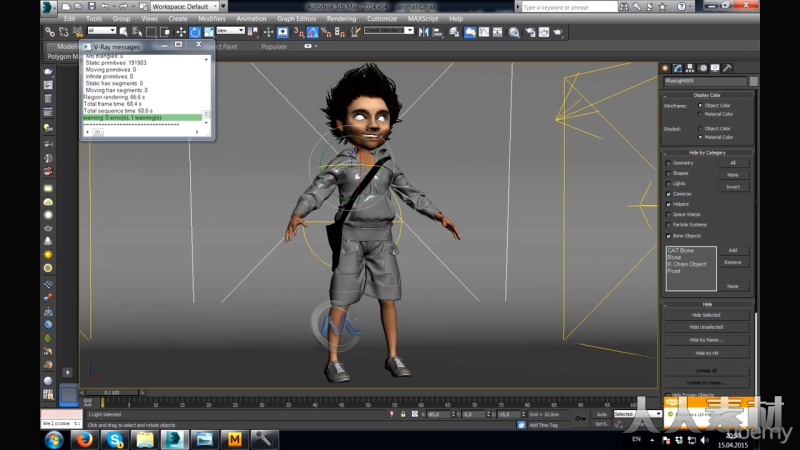Open the key filter Selected dropdown

coord(638,414)
